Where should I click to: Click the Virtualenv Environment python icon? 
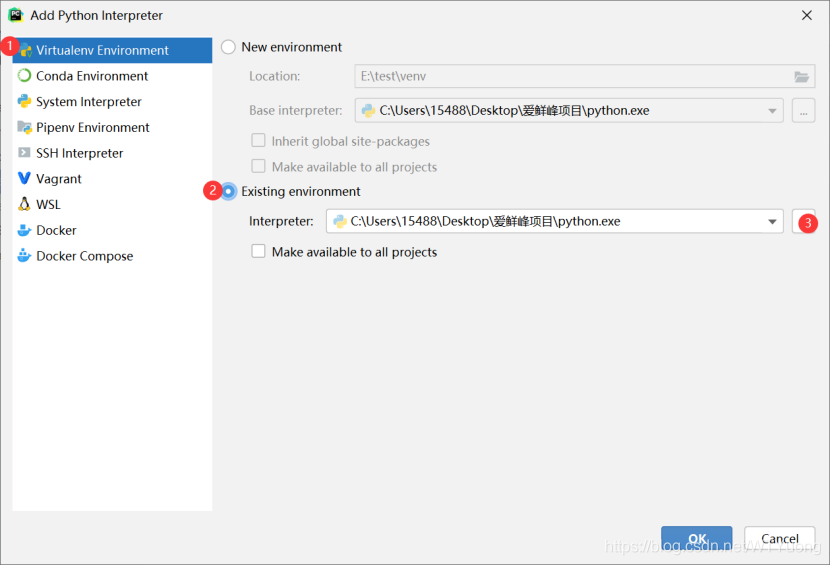pos(25,50)
